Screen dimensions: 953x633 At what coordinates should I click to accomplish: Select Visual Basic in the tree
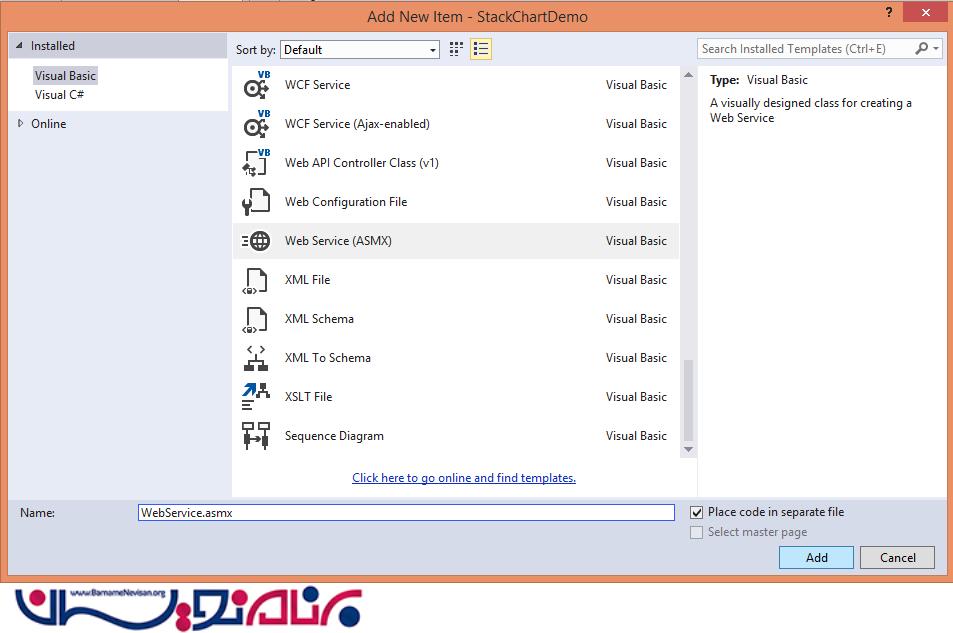tap(65, 76)
